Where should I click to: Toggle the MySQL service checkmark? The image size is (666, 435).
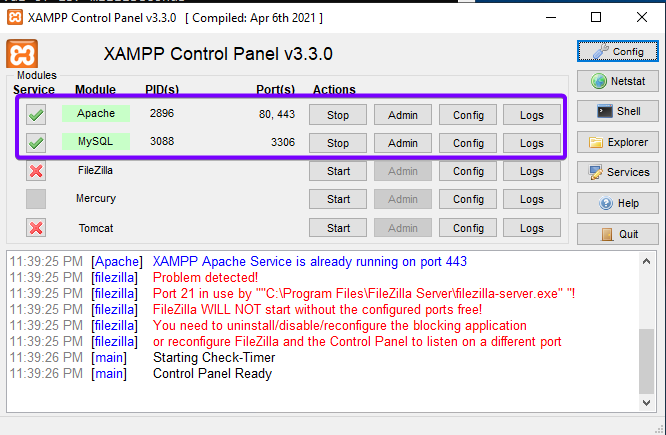[36, 143]
